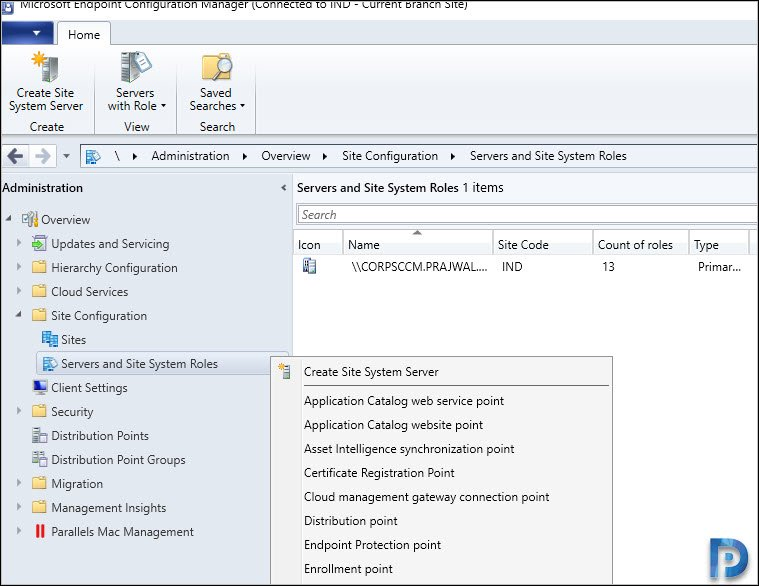Click Site Configuration in the breadcrumb path

[390, 156]
